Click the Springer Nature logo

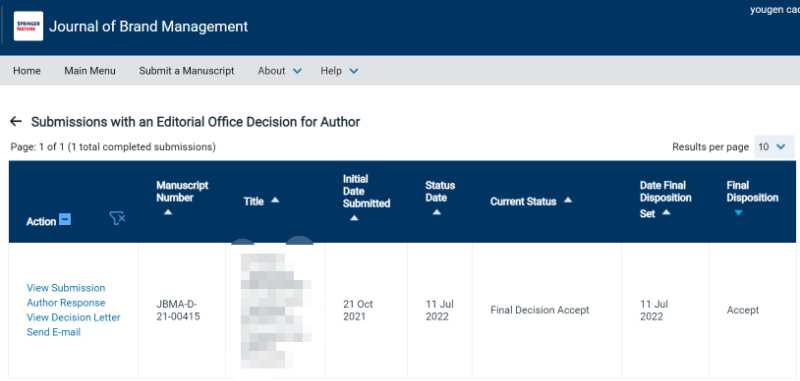pos(28,26)
